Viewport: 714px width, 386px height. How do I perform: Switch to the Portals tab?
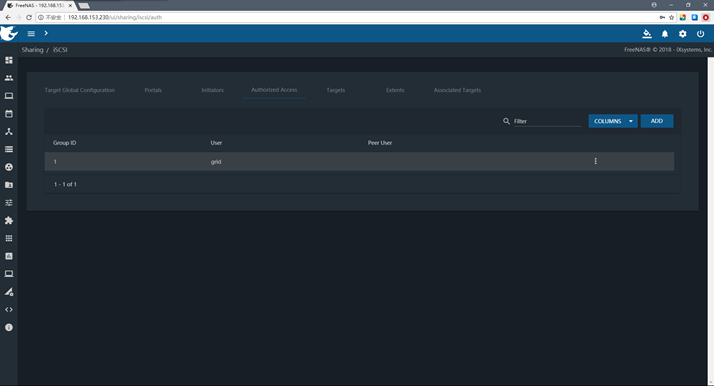point(153,90)
